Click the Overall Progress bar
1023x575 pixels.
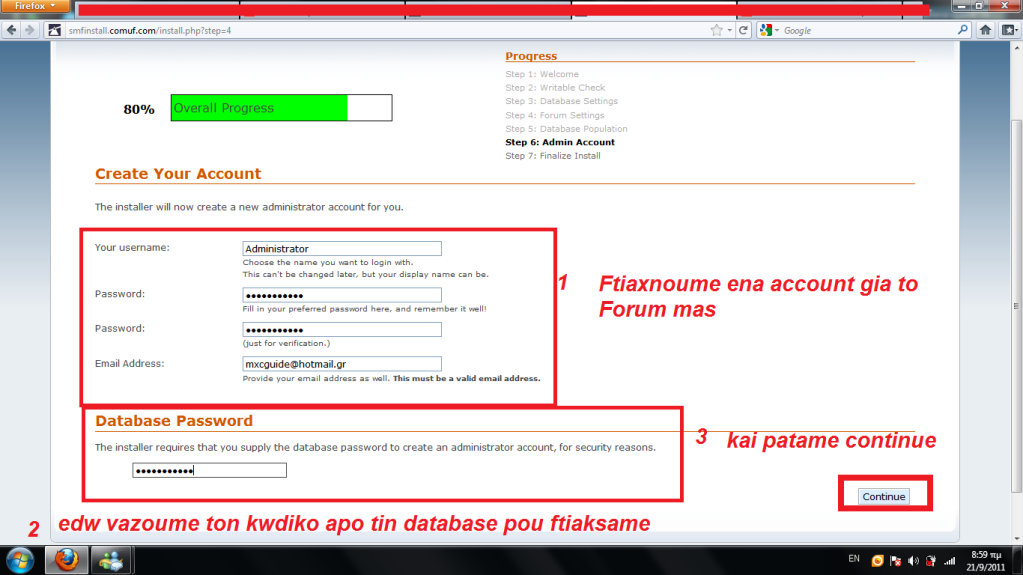(x=281, y=108)
